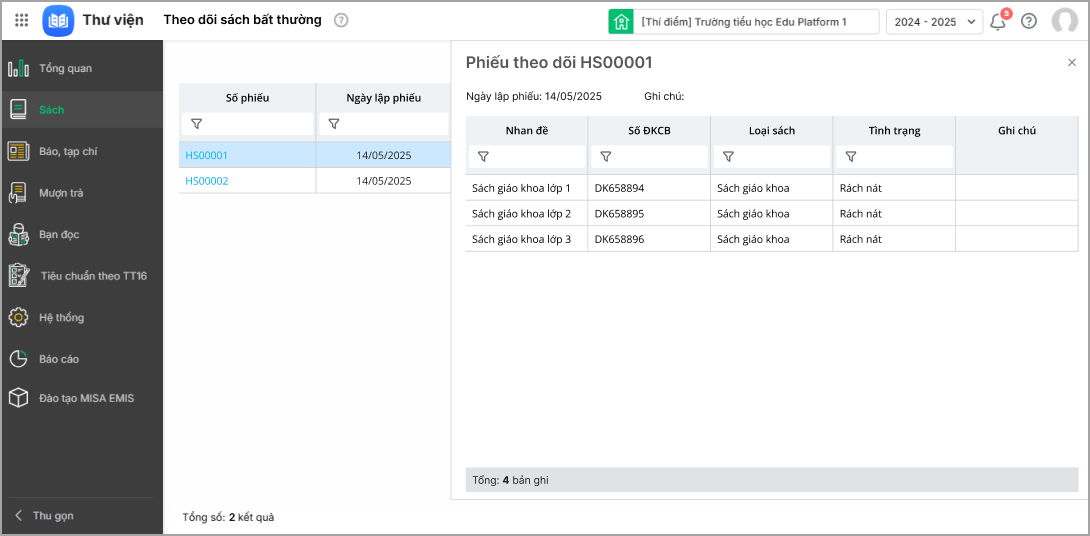
Task: Select Báo cáo in the sidebar
Action: click(59, 359)
